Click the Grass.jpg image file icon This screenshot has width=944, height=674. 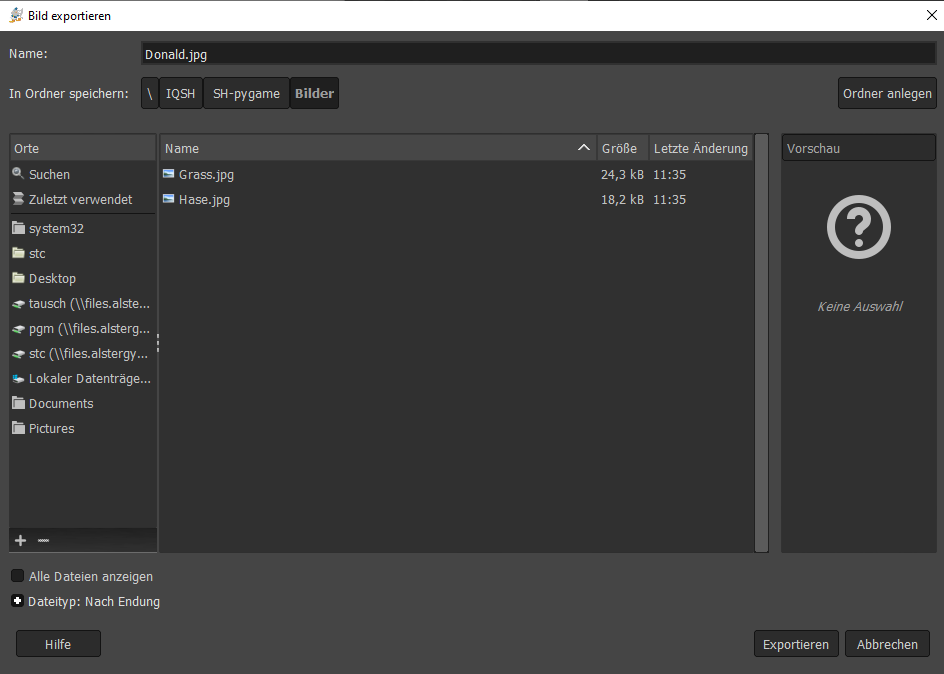point(168,174)
